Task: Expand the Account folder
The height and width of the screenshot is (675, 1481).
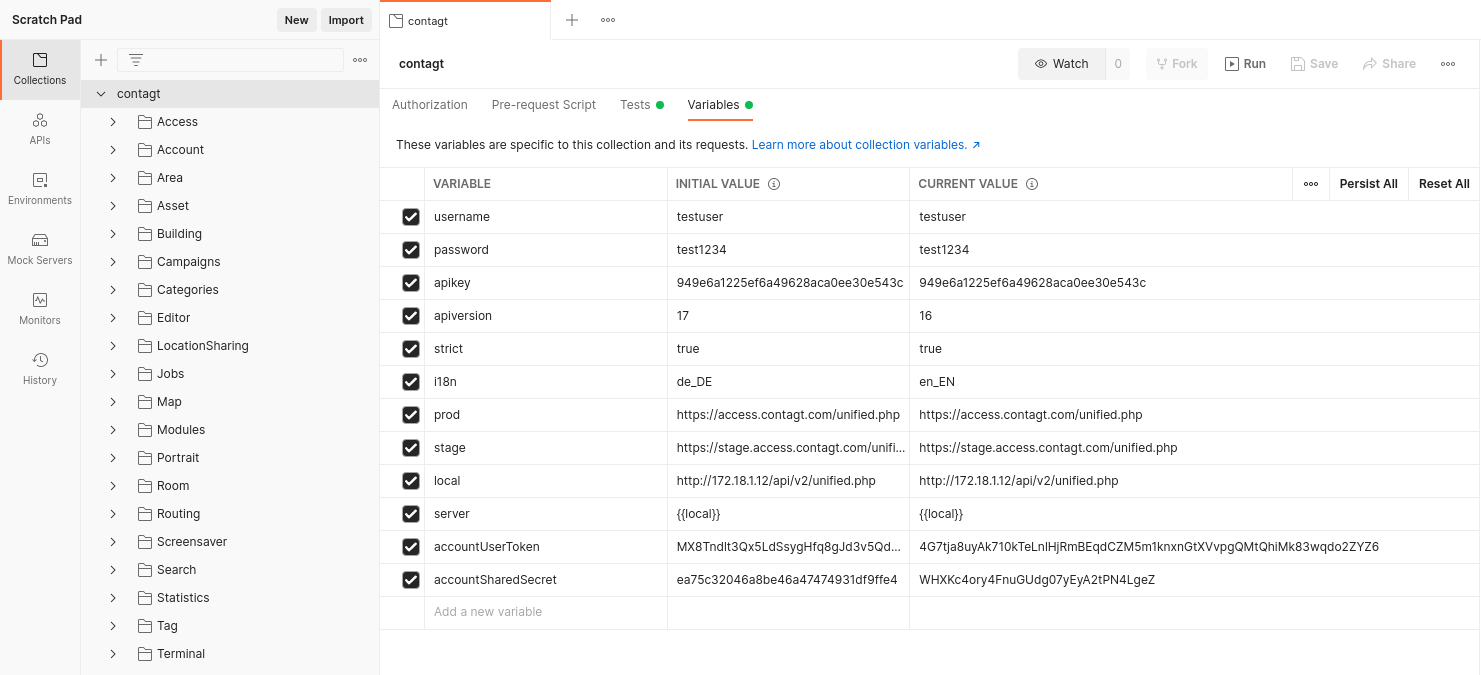Action: pos(113,150)
